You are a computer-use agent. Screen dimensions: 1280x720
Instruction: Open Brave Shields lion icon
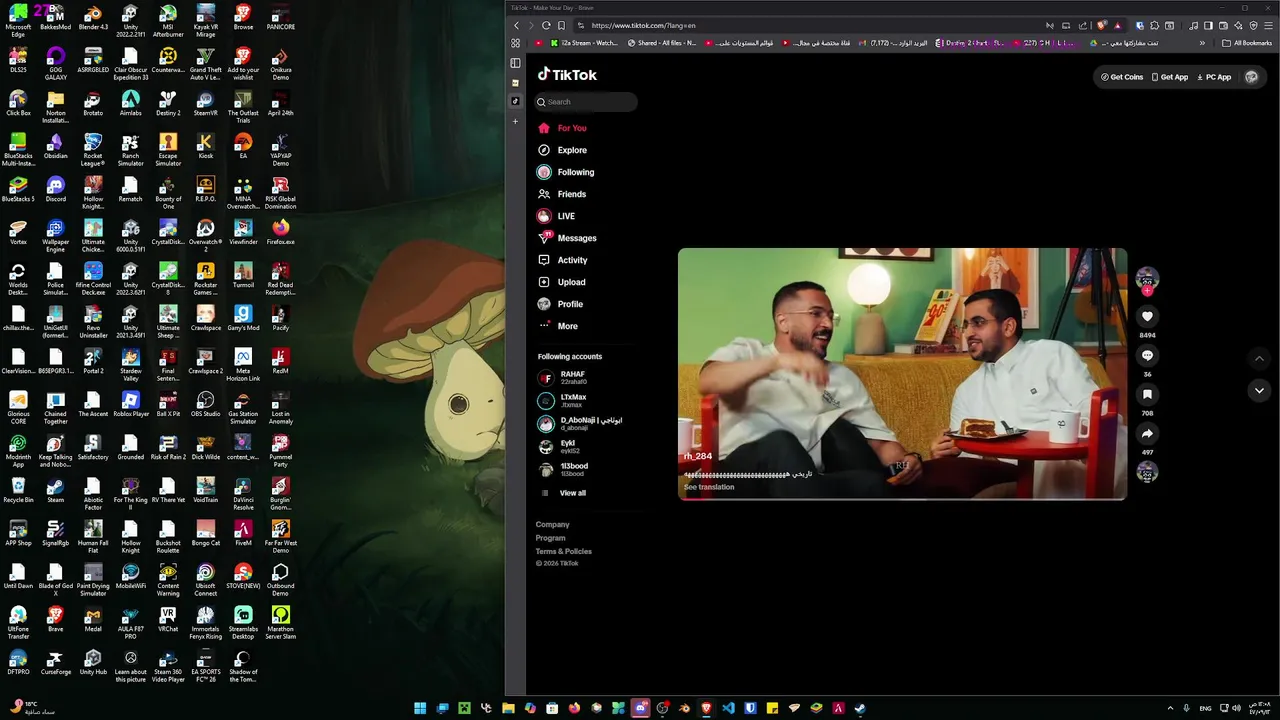1102,25
